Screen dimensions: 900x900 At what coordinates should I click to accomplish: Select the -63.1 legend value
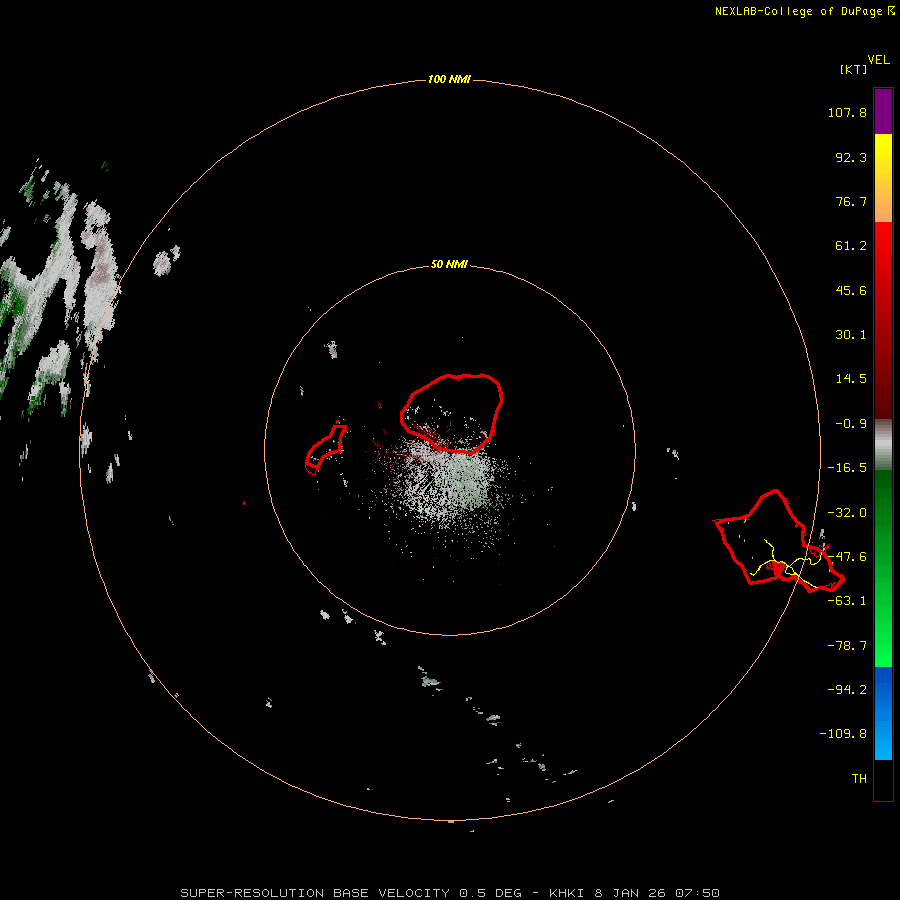847,601
